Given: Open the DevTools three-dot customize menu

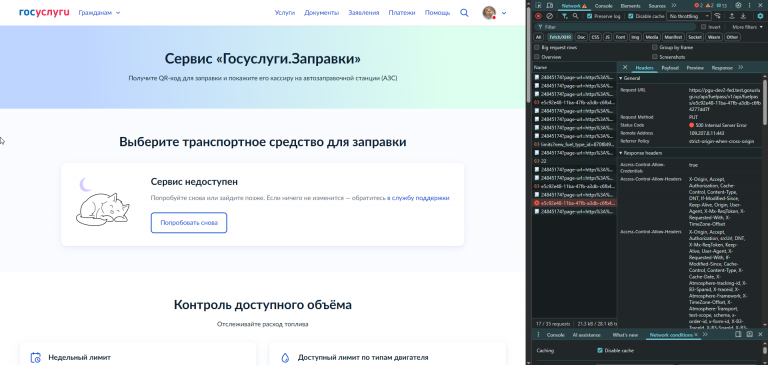Looking at the screenshot, I should 749,5.
